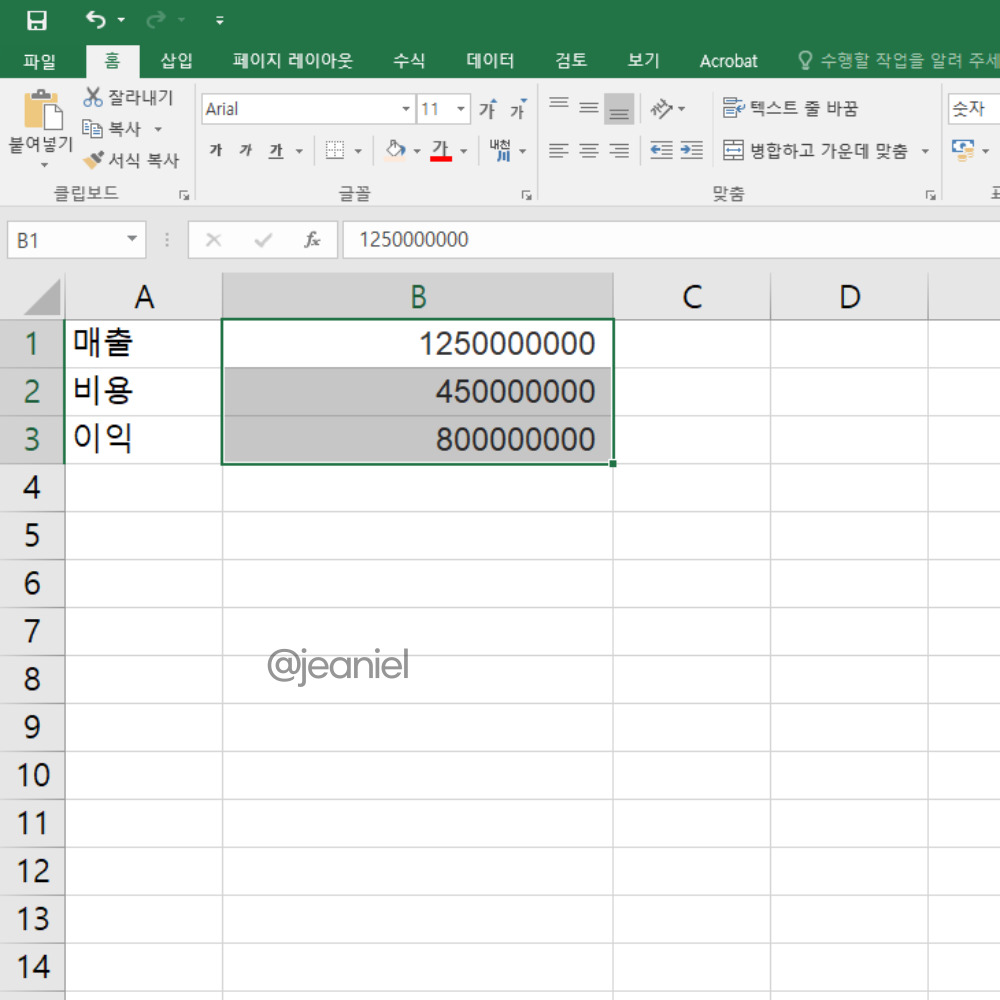This screenshot has height=1000, width=1000.
Task: Open the Arial font name dropdown
Action: [406, 109]
